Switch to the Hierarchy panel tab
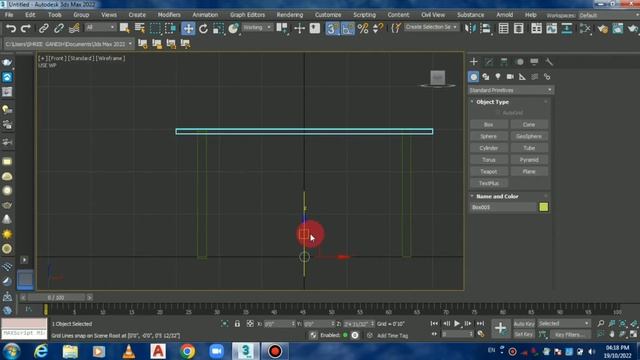640x360 pixels. coord(504,62)
